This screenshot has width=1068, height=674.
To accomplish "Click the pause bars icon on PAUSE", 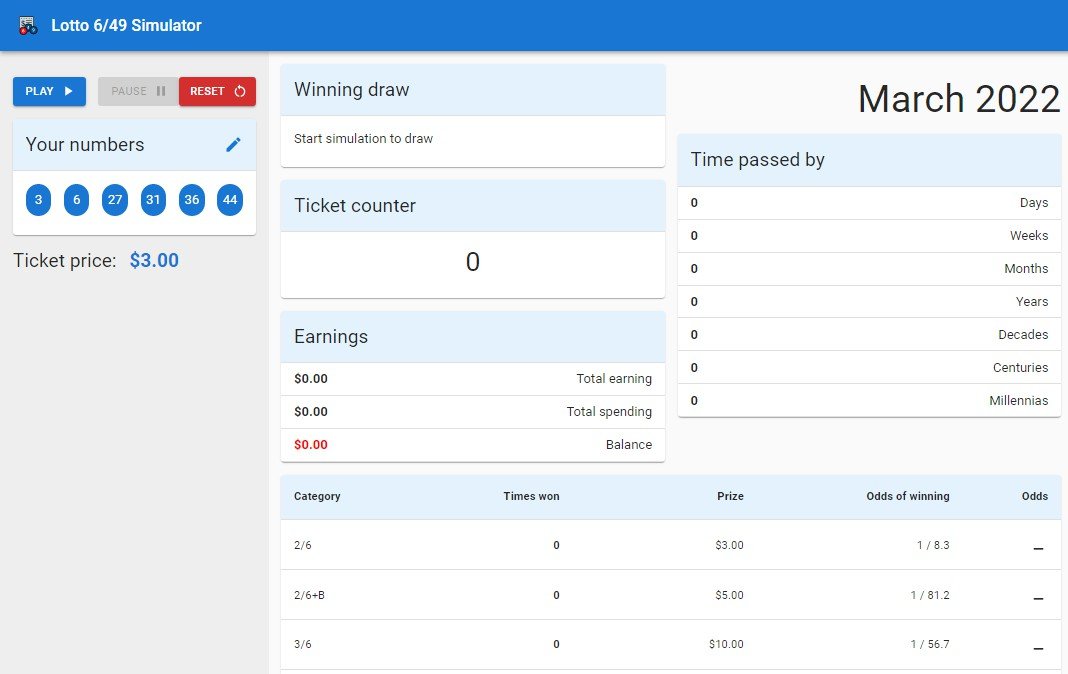I will pos(159,91).
